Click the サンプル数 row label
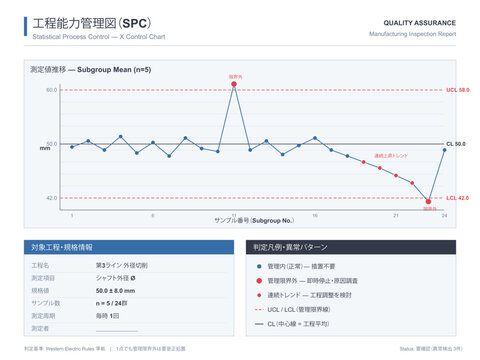480x360 pixels. click(46, 303)
